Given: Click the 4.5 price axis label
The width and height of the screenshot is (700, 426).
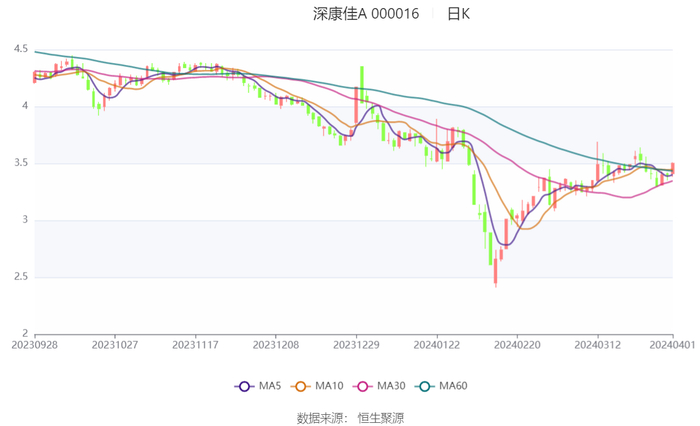Looking at the screenshot, I should [x=21, y=49].
